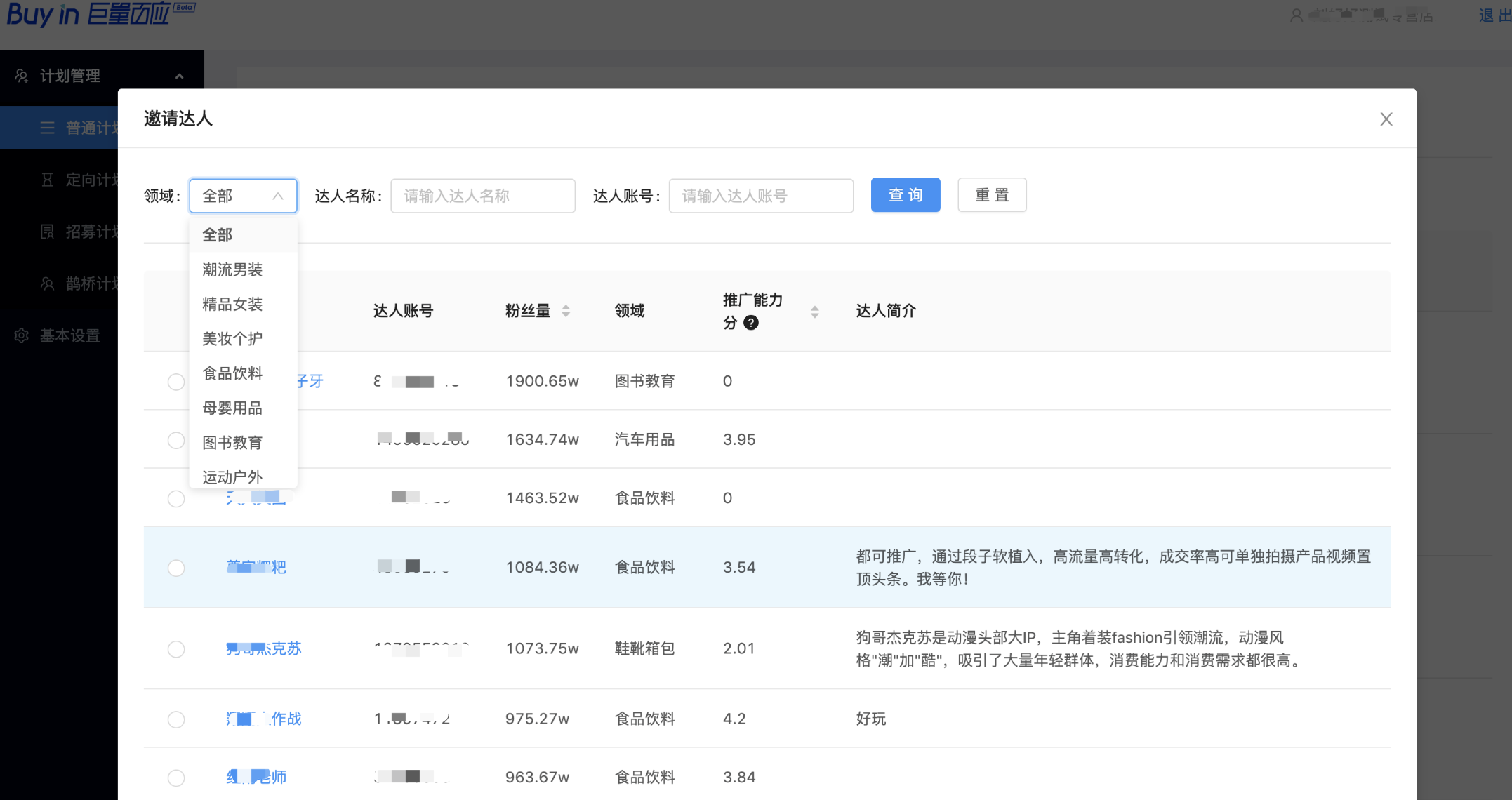
Task: Select 全部 in the dropdown list
Action: (x=243, y=235)
